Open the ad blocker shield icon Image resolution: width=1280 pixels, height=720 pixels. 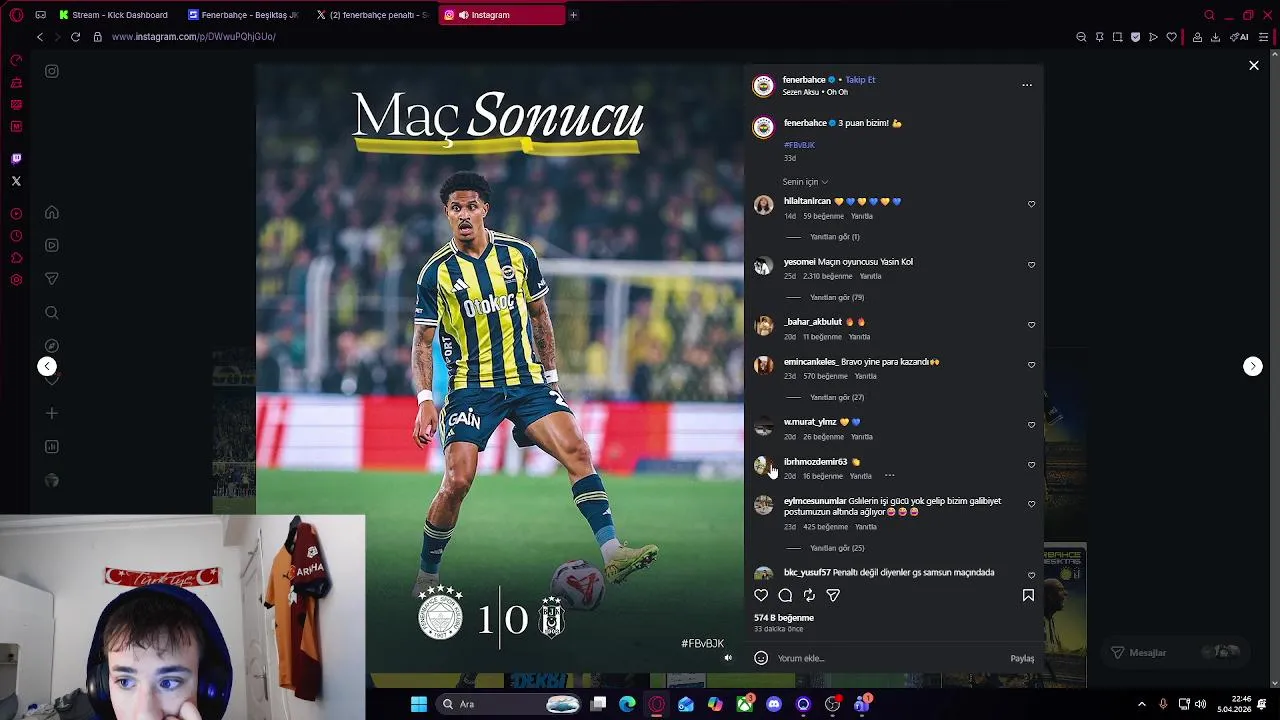coord(1135,37)
